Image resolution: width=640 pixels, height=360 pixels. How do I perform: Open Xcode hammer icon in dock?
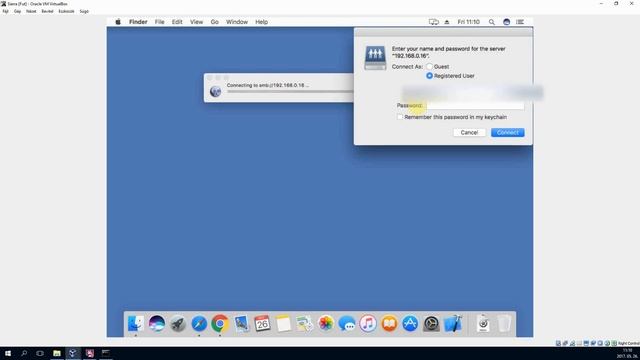tap(453, 324)
